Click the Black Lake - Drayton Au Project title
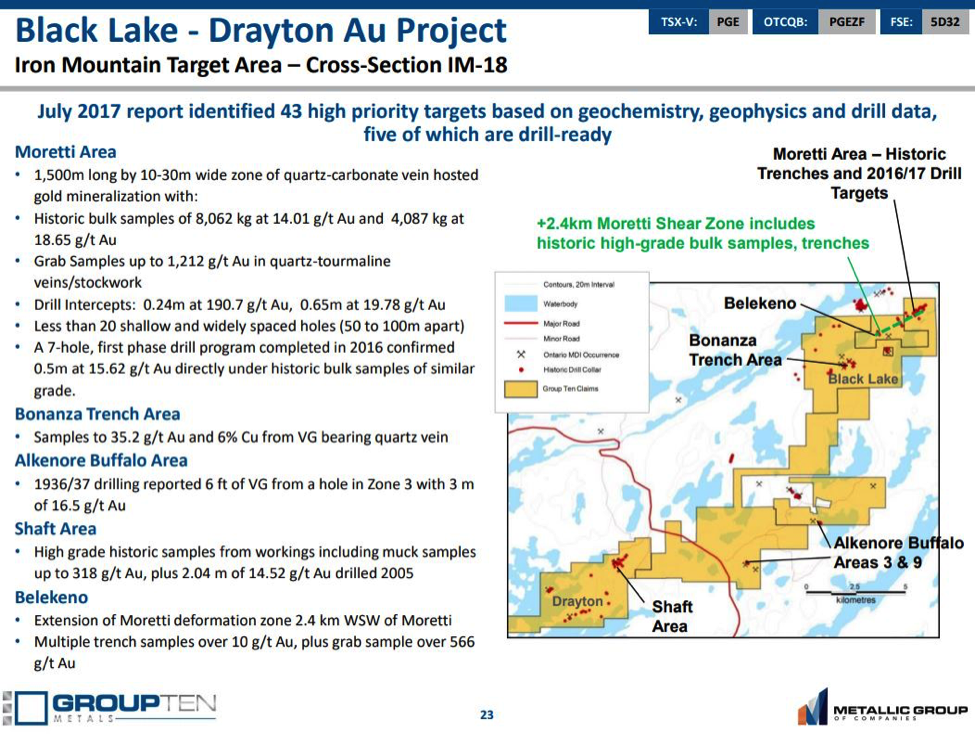This screenshot has height=734, width=975. click(261, 30)
